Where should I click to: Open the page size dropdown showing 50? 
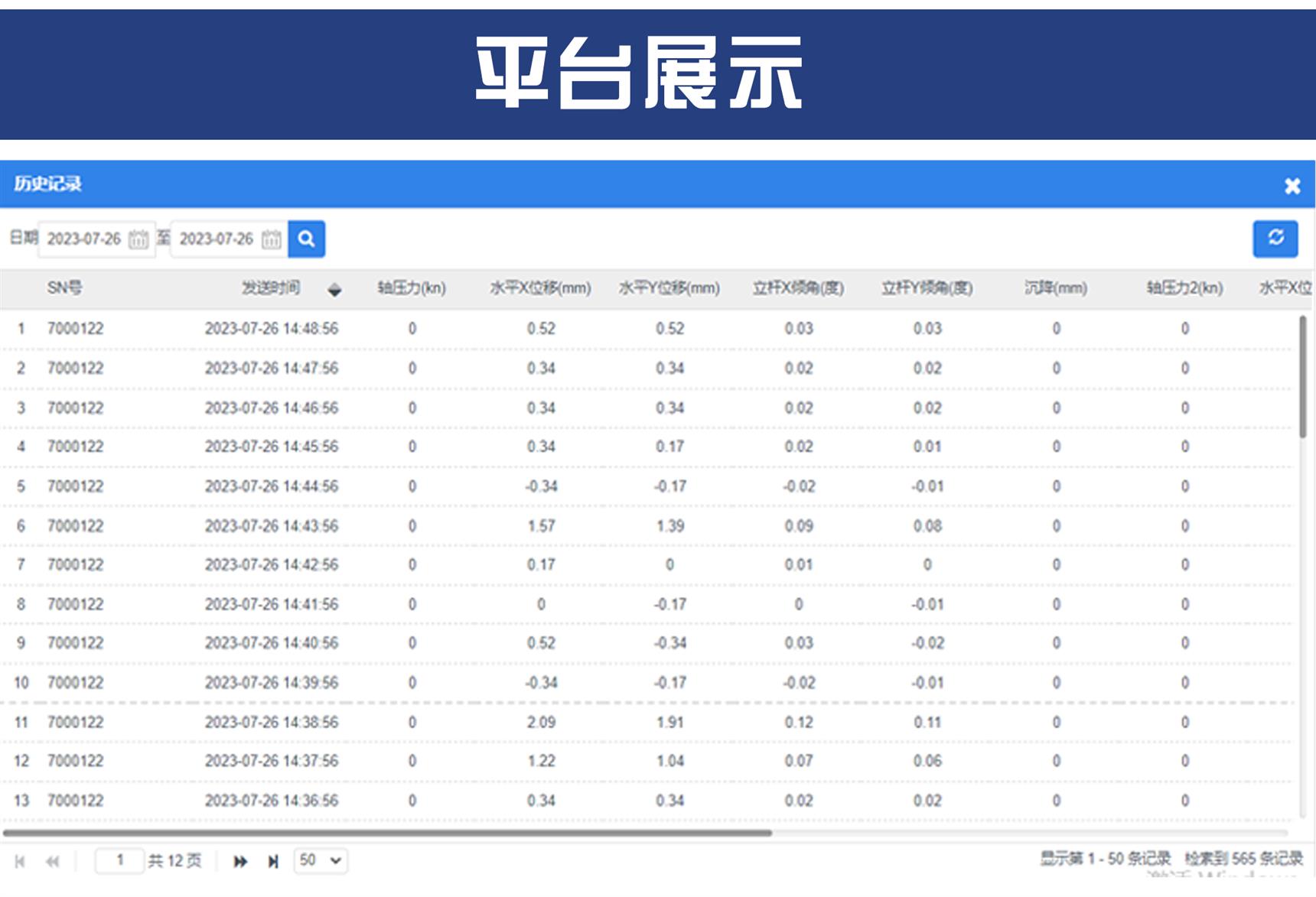[321, 860]
